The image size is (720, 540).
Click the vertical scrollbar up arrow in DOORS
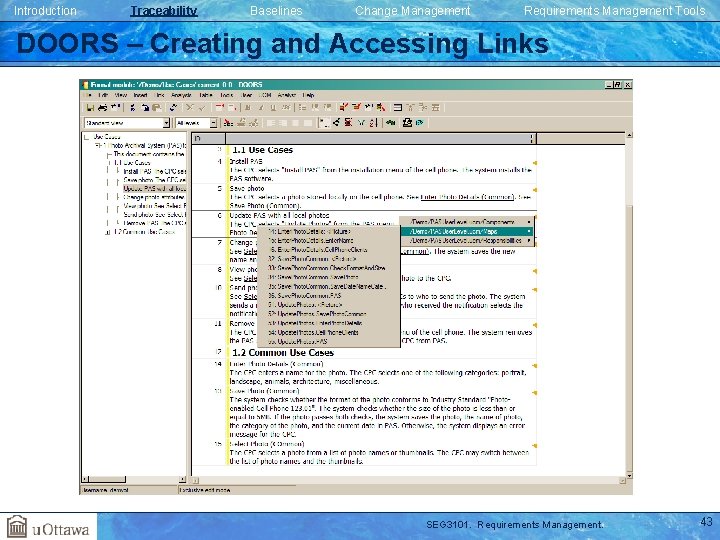pyautogui.click(x=629, y=135)
